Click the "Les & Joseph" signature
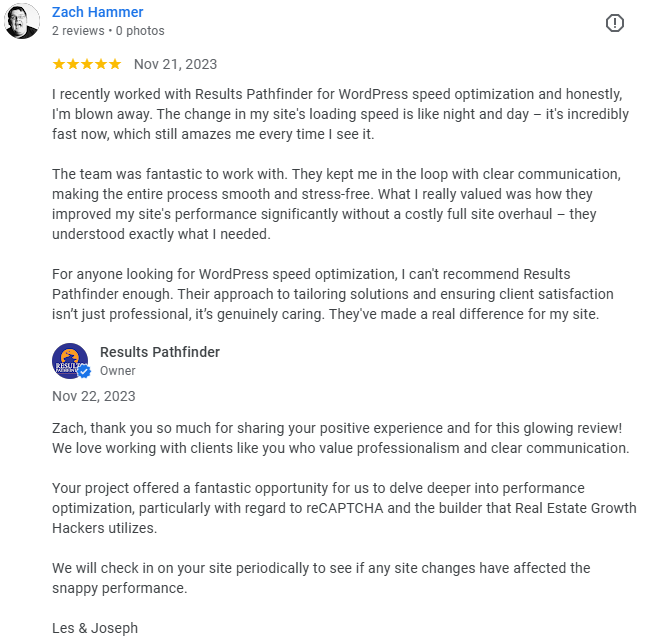Screen dimensions: 645x641 click(x=95, y=628)
